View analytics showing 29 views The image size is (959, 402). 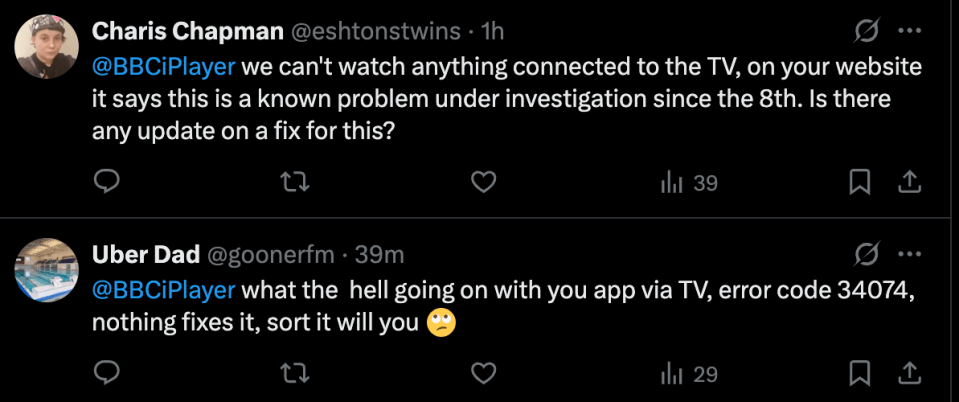[689, 374]
